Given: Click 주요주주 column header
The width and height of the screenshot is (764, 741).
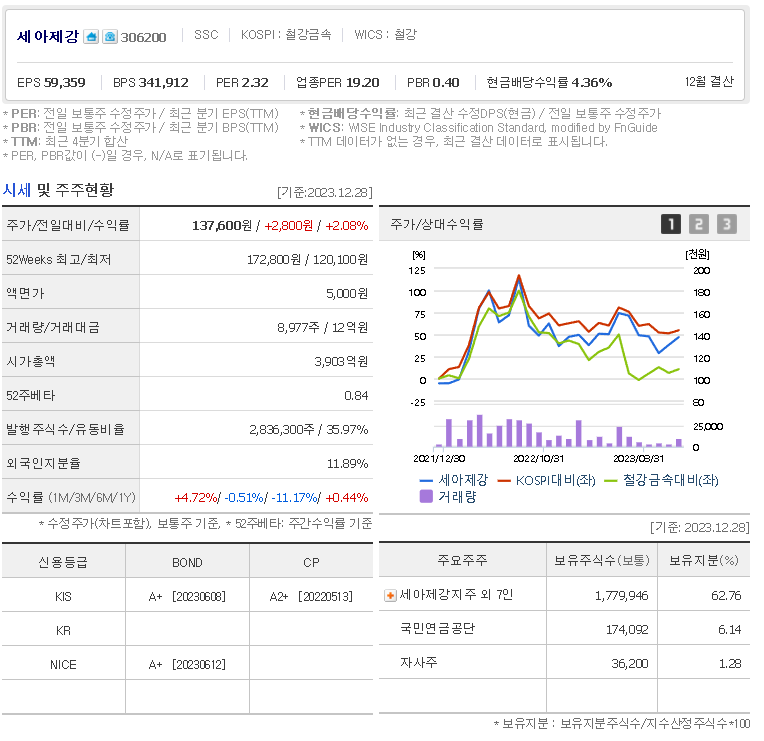Looking at the screenshot, I should coord(462,560).
